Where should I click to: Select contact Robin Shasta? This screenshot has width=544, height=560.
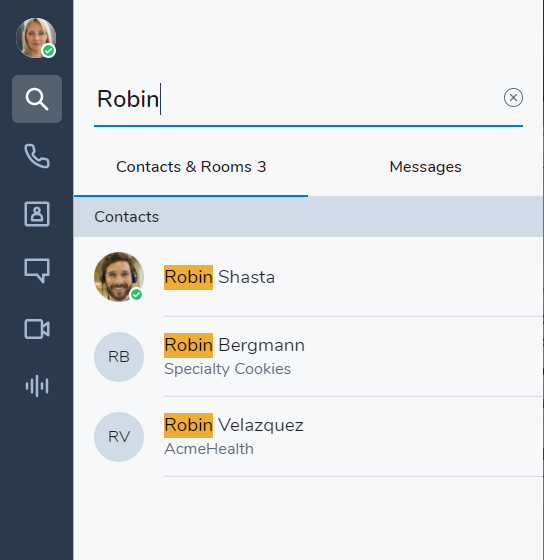(x=308, y=277)
